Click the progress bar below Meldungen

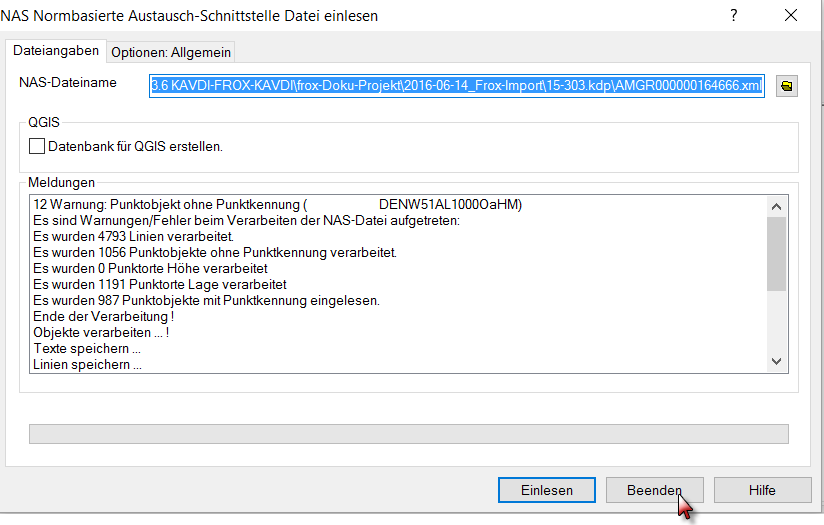(409, 434)
